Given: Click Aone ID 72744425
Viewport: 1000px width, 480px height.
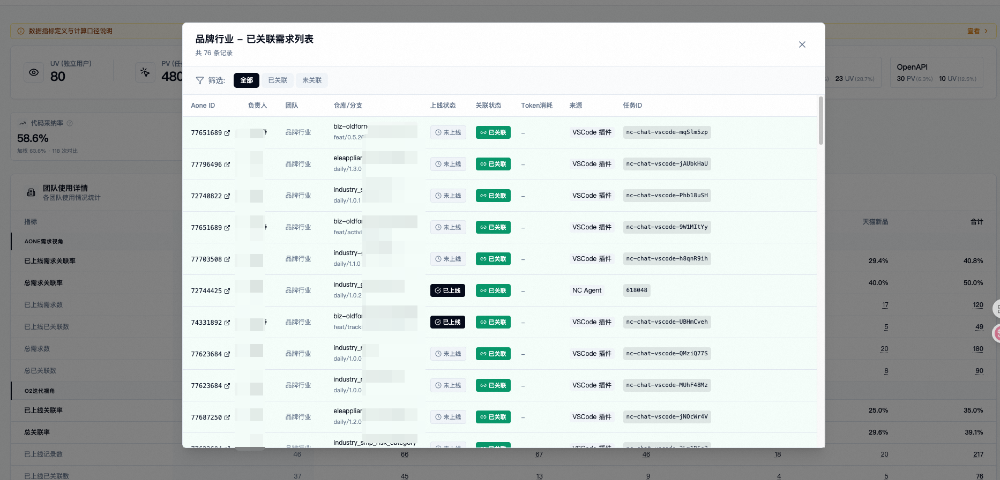Looking at the screenshot, I should 207,291.
